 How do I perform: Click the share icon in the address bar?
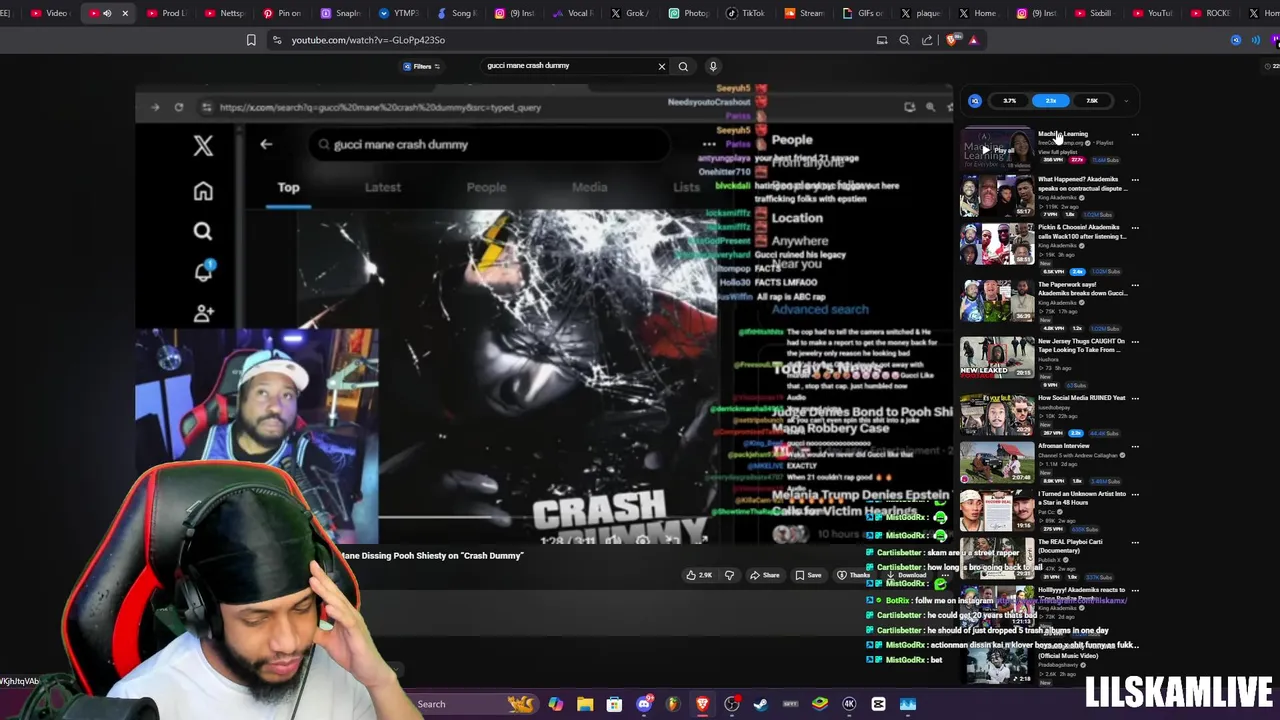point(927,40)
